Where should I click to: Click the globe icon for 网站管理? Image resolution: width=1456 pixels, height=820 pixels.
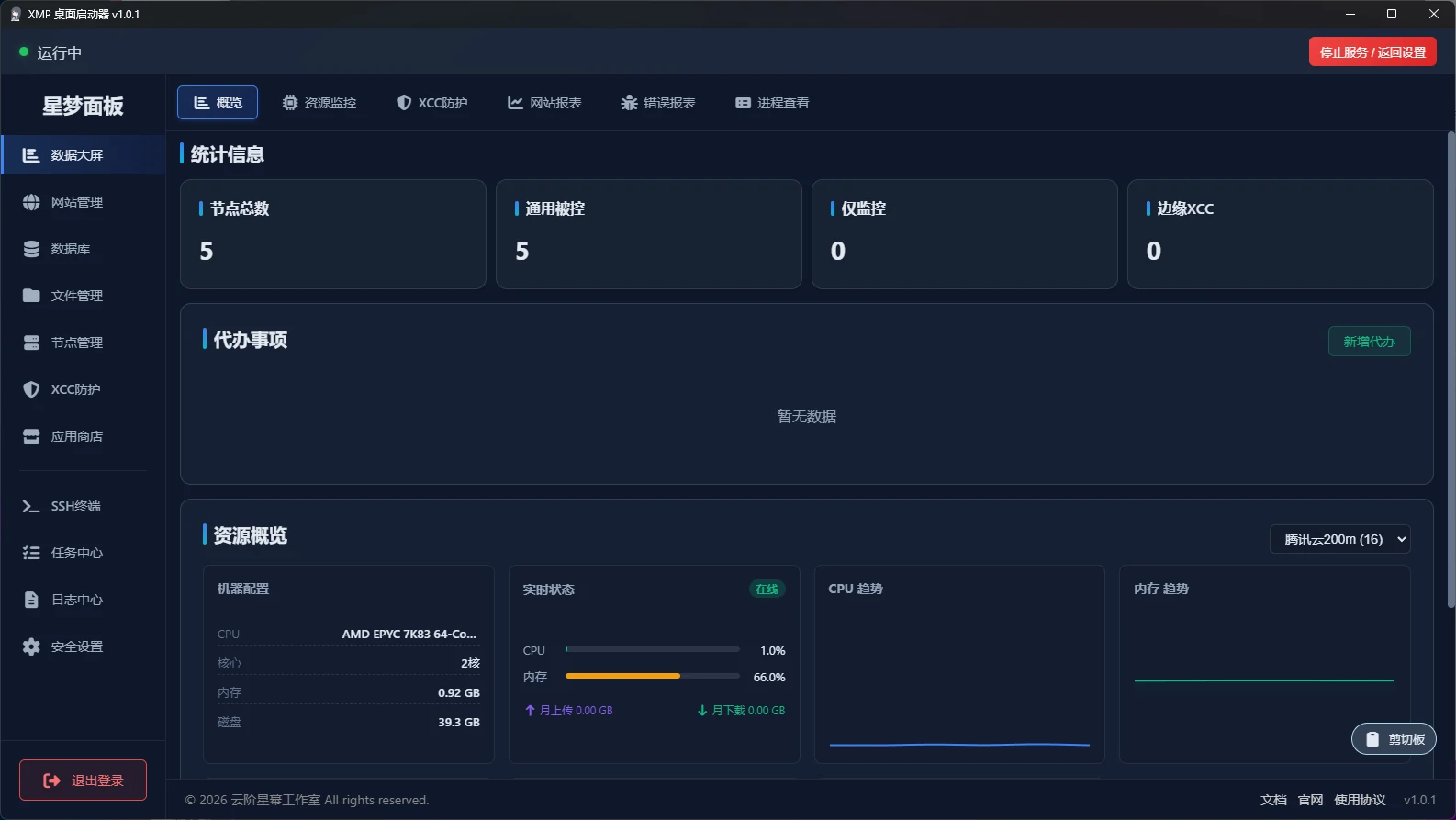31,202
